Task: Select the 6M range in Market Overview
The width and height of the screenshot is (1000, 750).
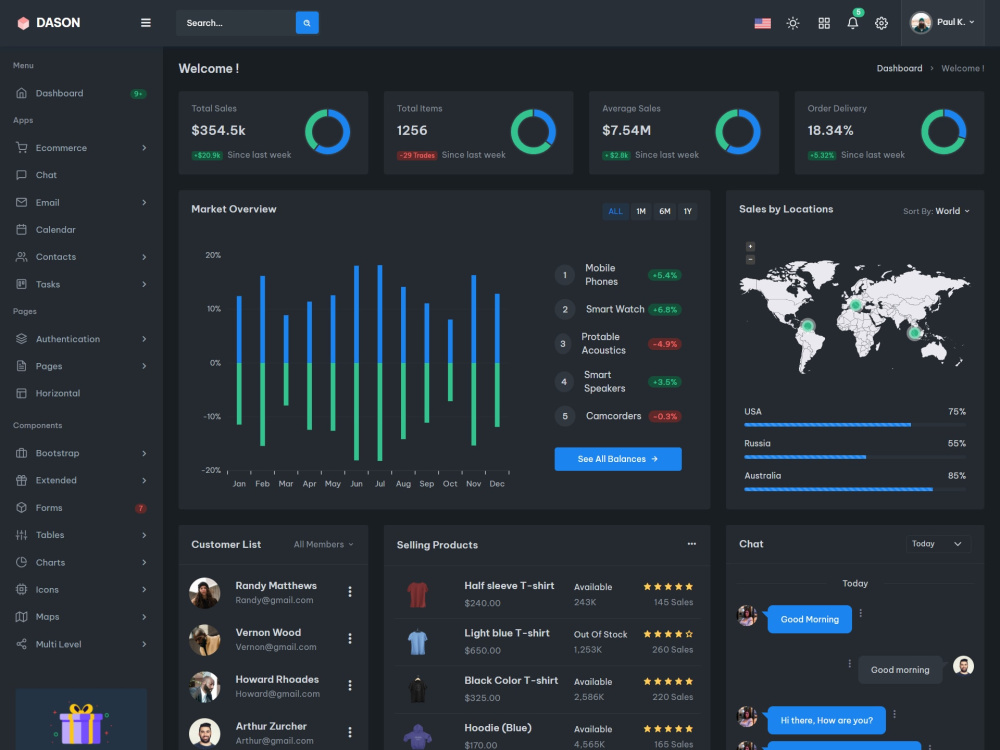Action: coord(665,211)
